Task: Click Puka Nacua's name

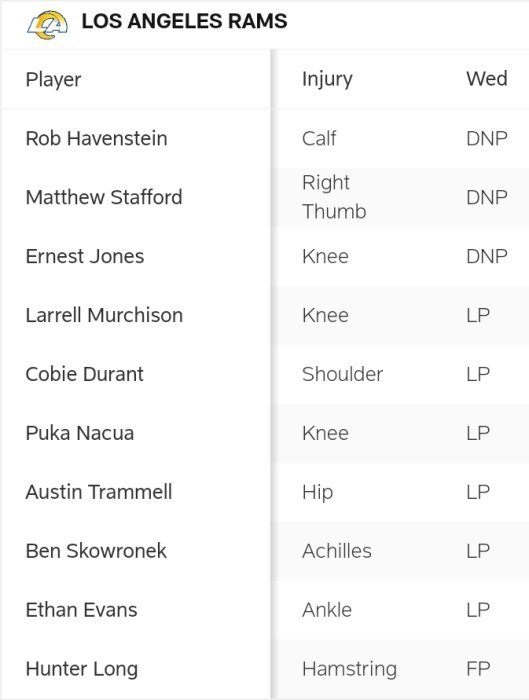Action: [79, 433]
